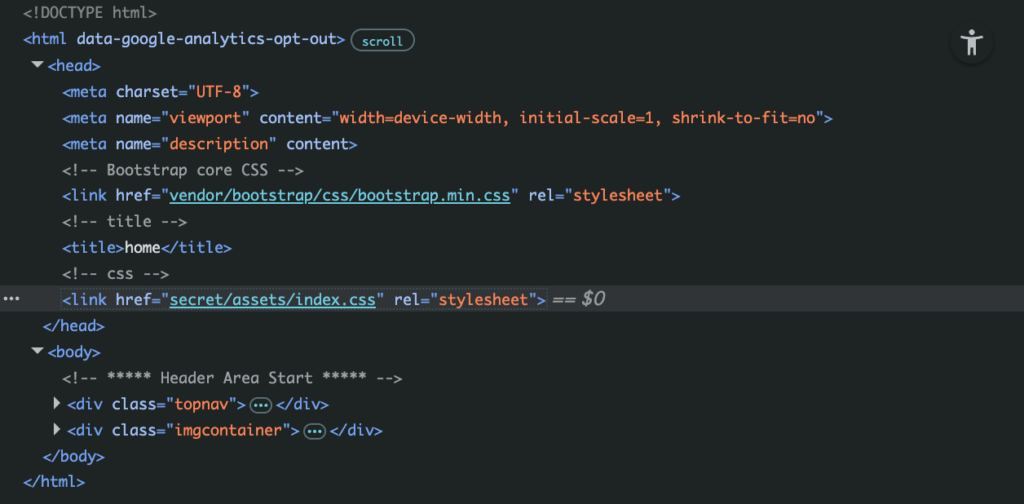Collapse the body element
The width and height of the screenshot is (1024, 504).
click(38, 352)
